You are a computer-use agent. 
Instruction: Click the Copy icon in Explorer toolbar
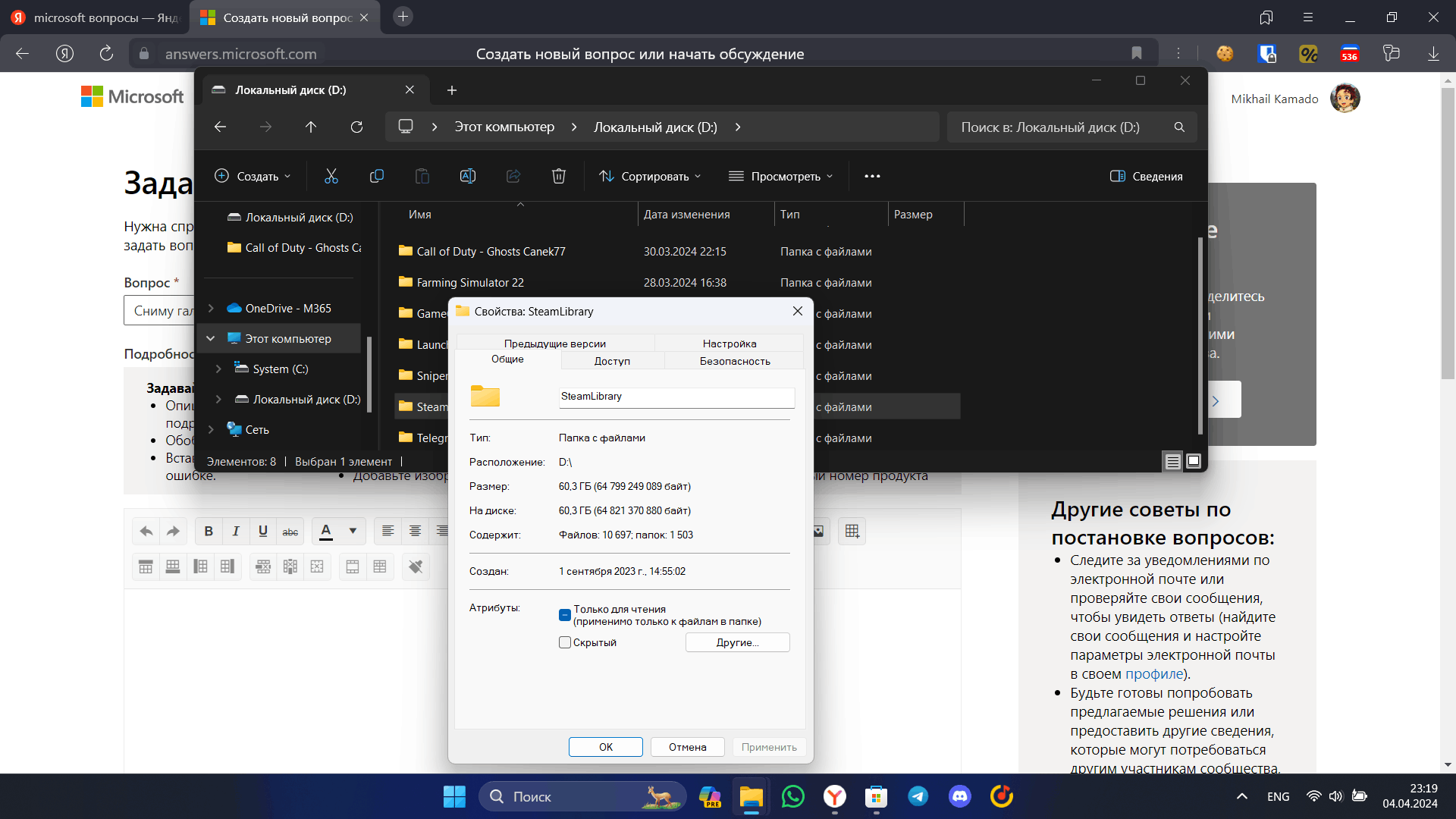click(377, 176)
